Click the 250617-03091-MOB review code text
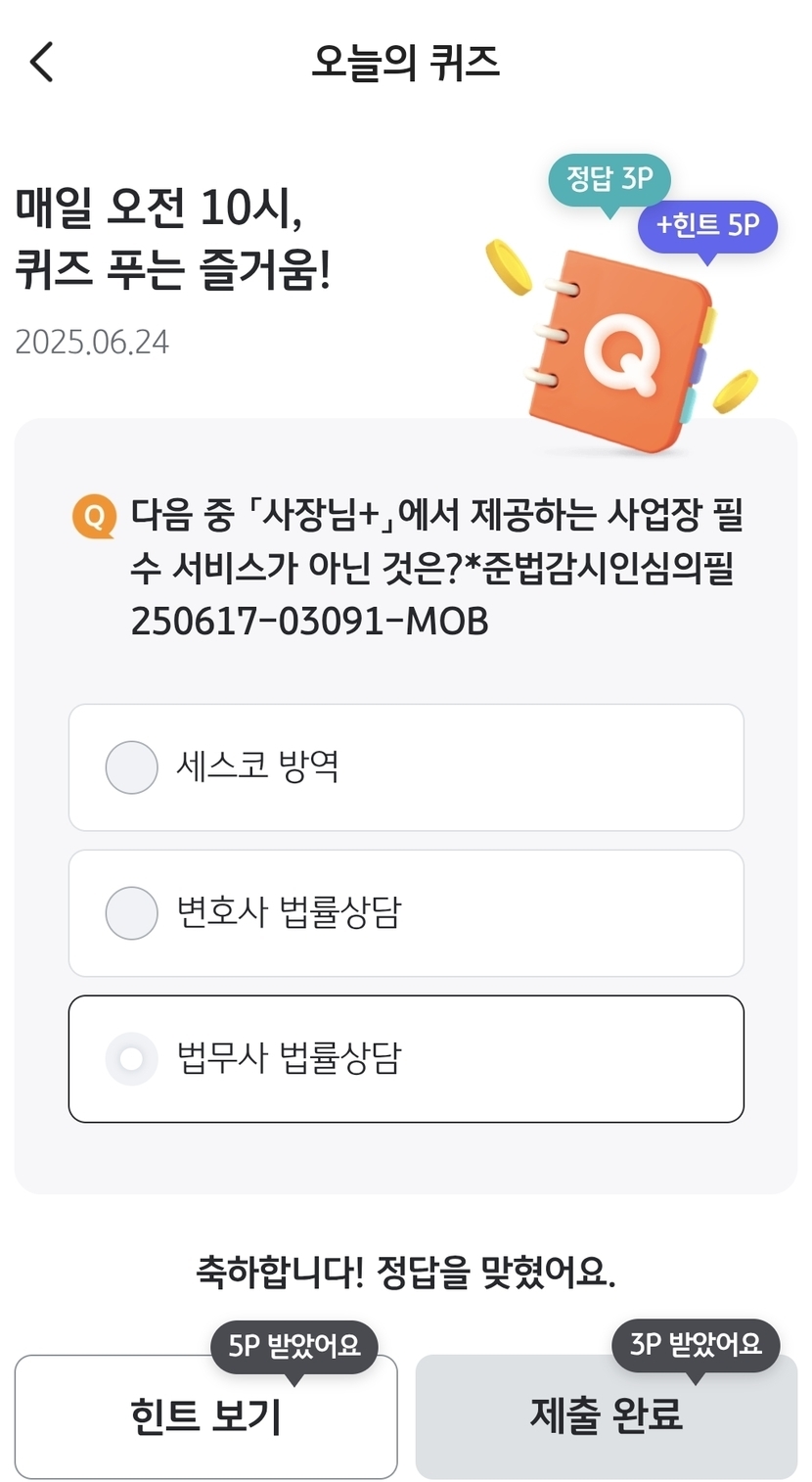 point(309,622)
